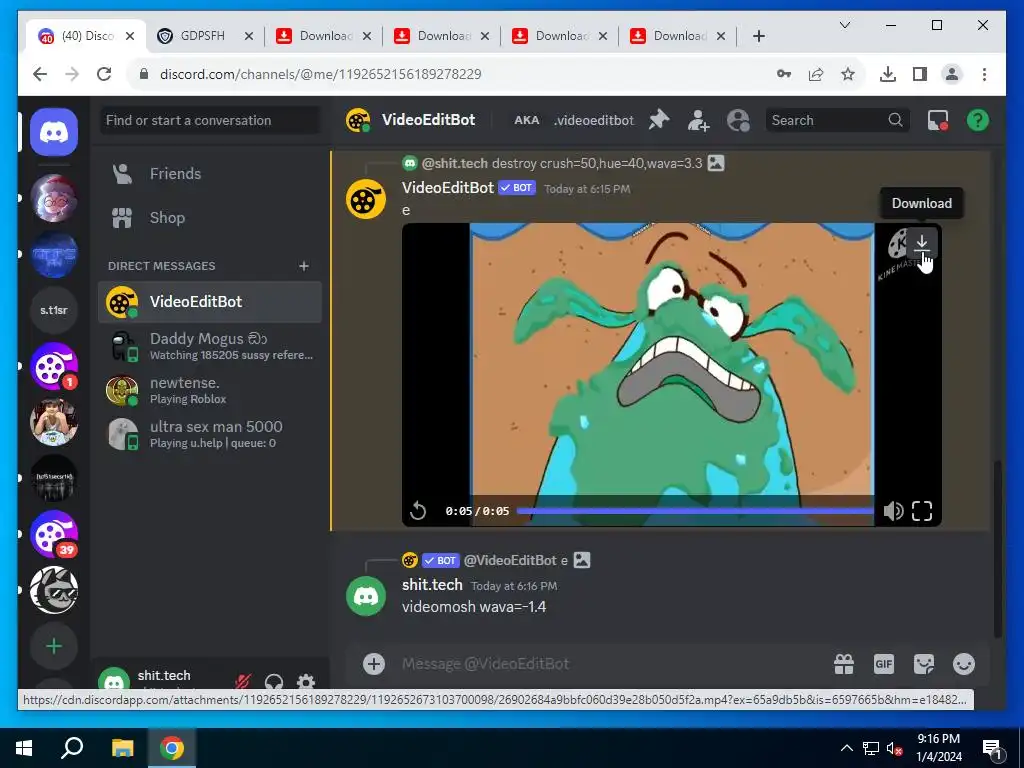
Task: Click the address bar URL
Action: (x=320, y=74)
